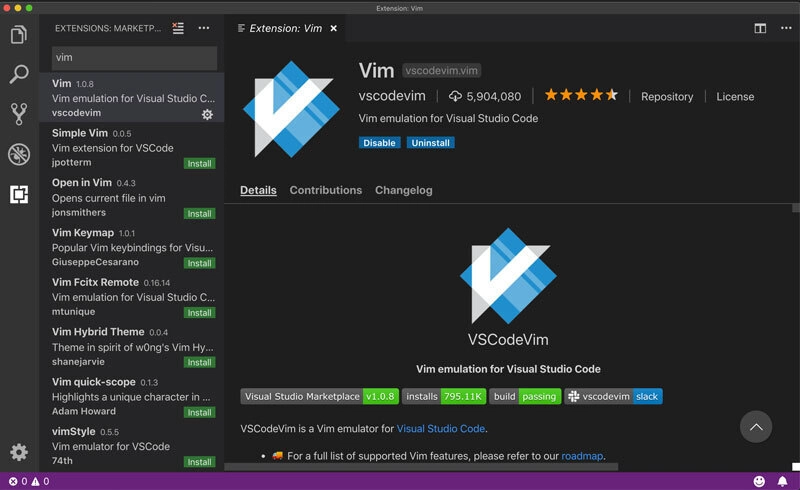Open the Vim extension gear menu in list
The image size is (800, 490).
pyautogui.click(x=207, y=114)
